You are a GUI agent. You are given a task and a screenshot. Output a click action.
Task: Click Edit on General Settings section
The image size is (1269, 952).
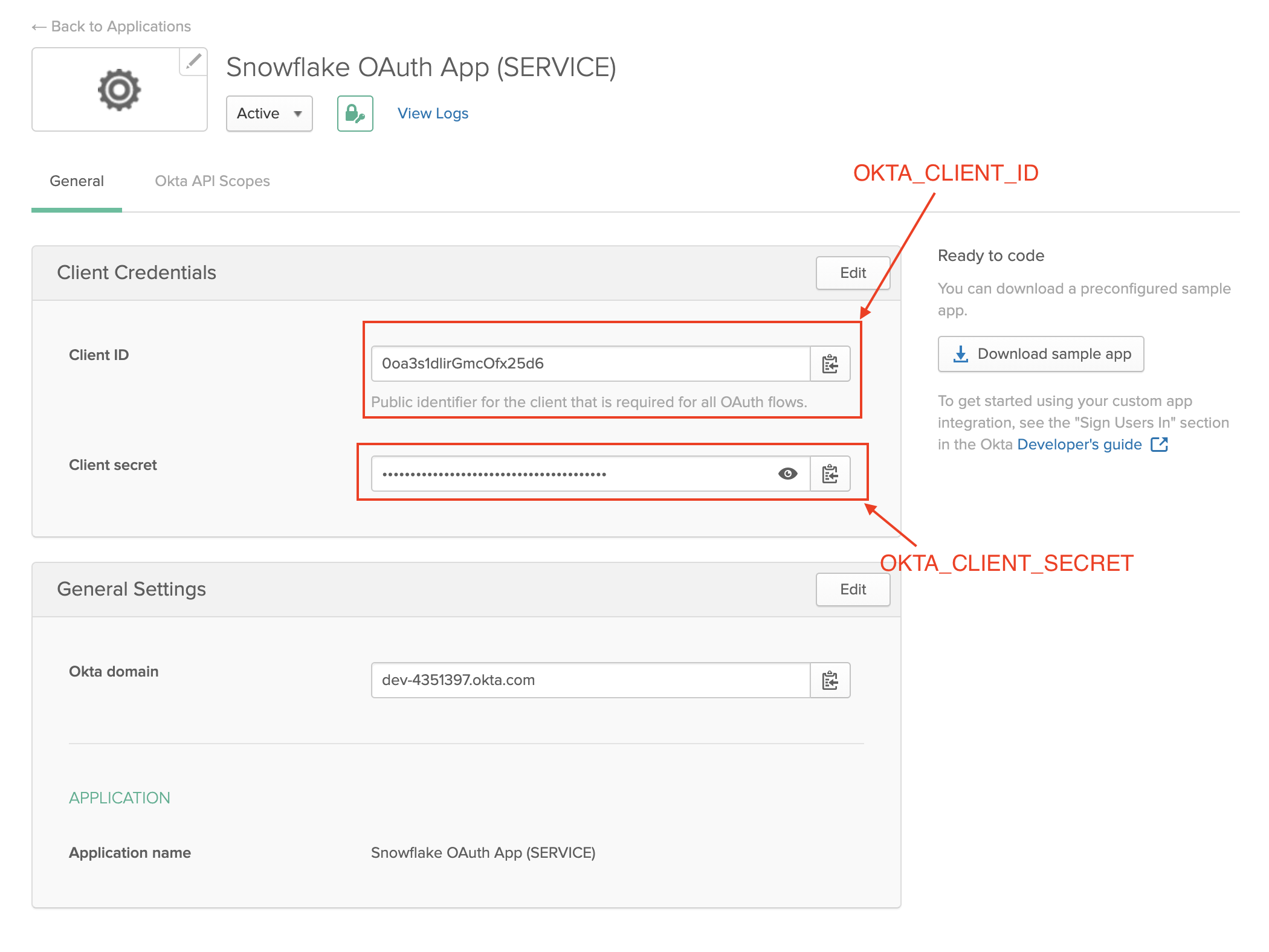pyautogui.click(x=852, y=589)
